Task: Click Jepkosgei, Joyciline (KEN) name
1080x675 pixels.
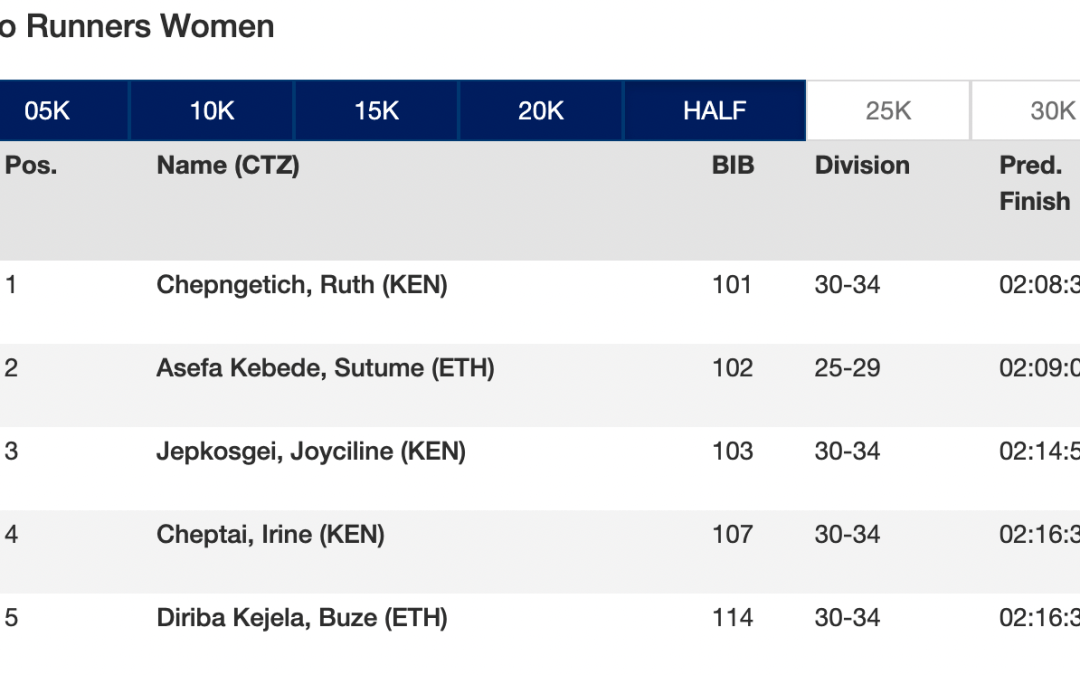Action: 311,451
